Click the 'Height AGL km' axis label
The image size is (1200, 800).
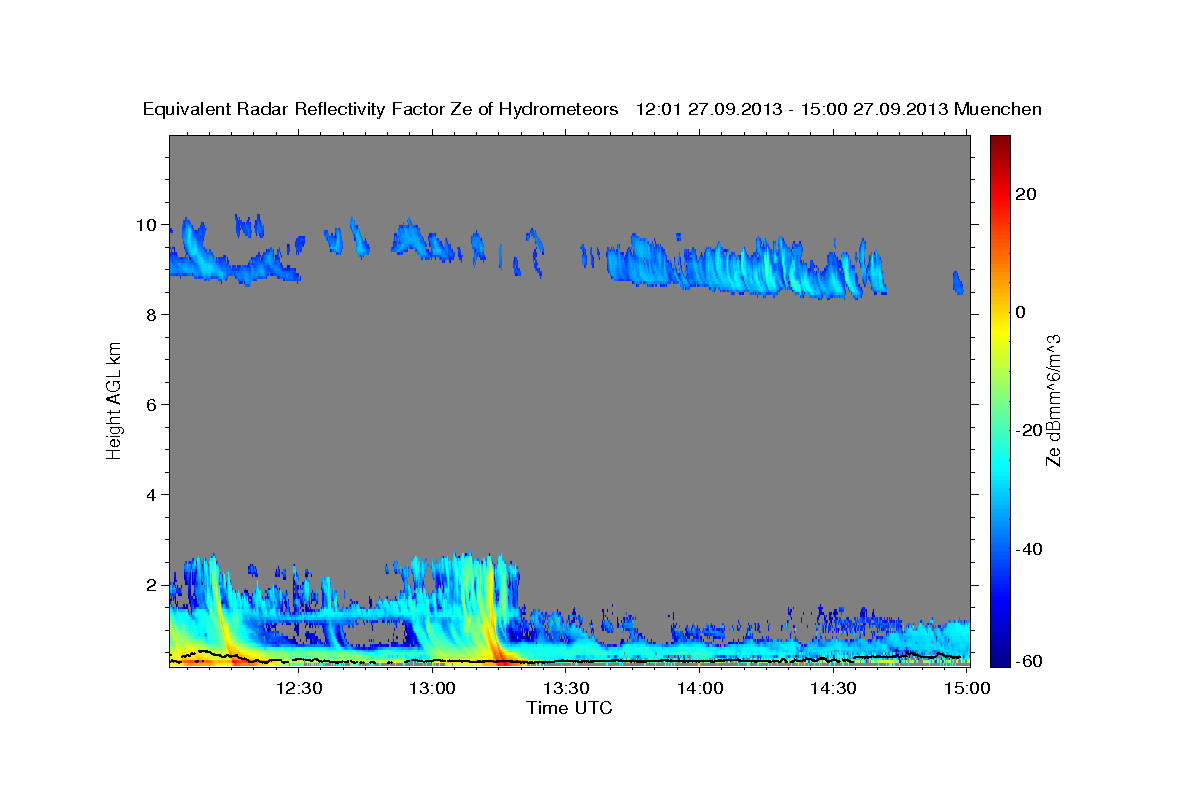tap(115, 400)
